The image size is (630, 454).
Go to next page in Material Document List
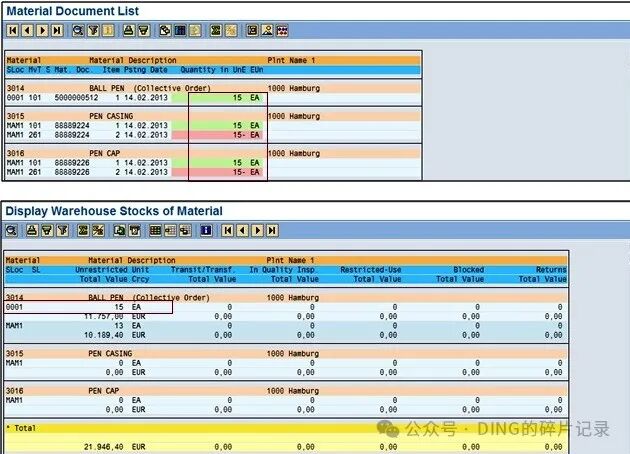43,31
